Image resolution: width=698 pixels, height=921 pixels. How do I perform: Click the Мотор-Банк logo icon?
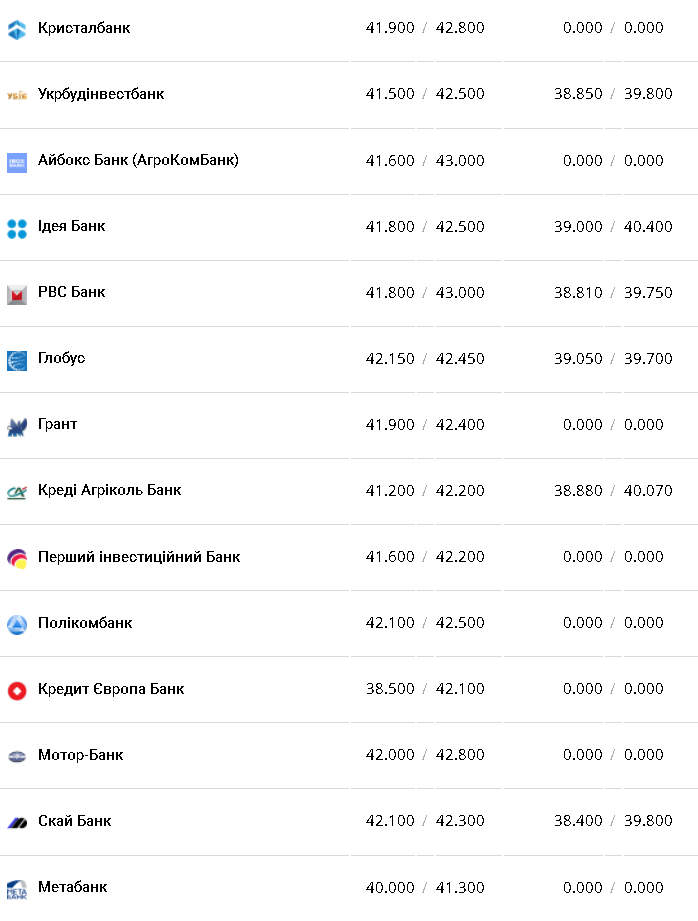pos(16,756)
